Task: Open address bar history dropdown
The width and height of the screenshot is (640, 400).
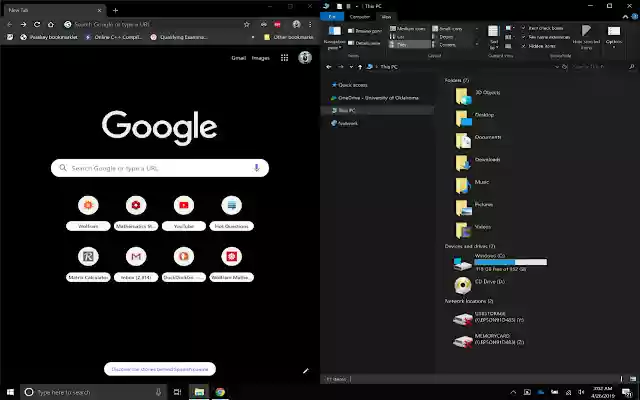Action: (557, 67)
